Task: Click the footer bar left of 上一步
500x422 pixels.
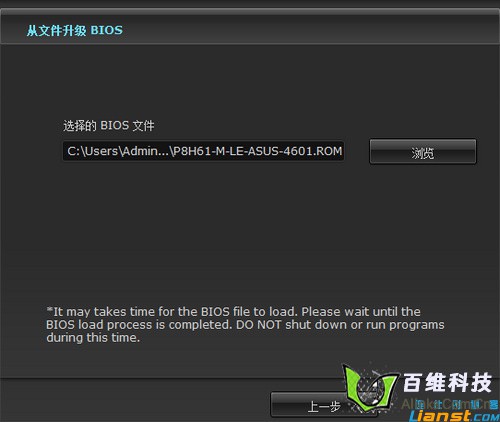Action: [135, 400]
